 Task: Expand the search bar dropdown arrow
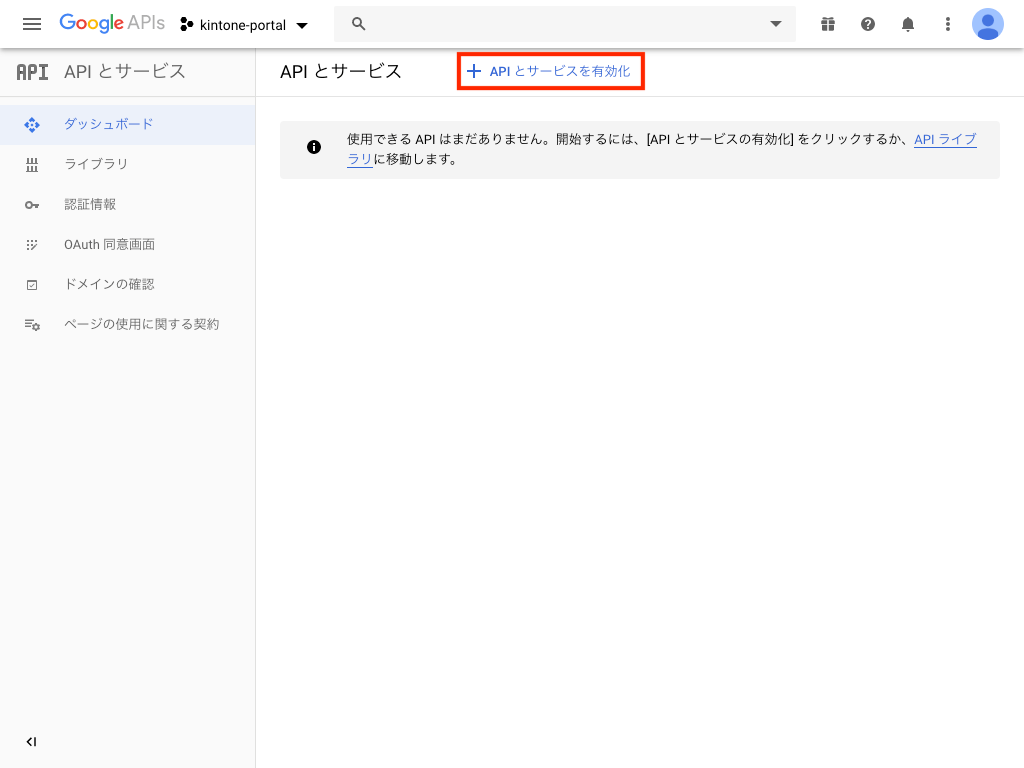coord(775,24)
